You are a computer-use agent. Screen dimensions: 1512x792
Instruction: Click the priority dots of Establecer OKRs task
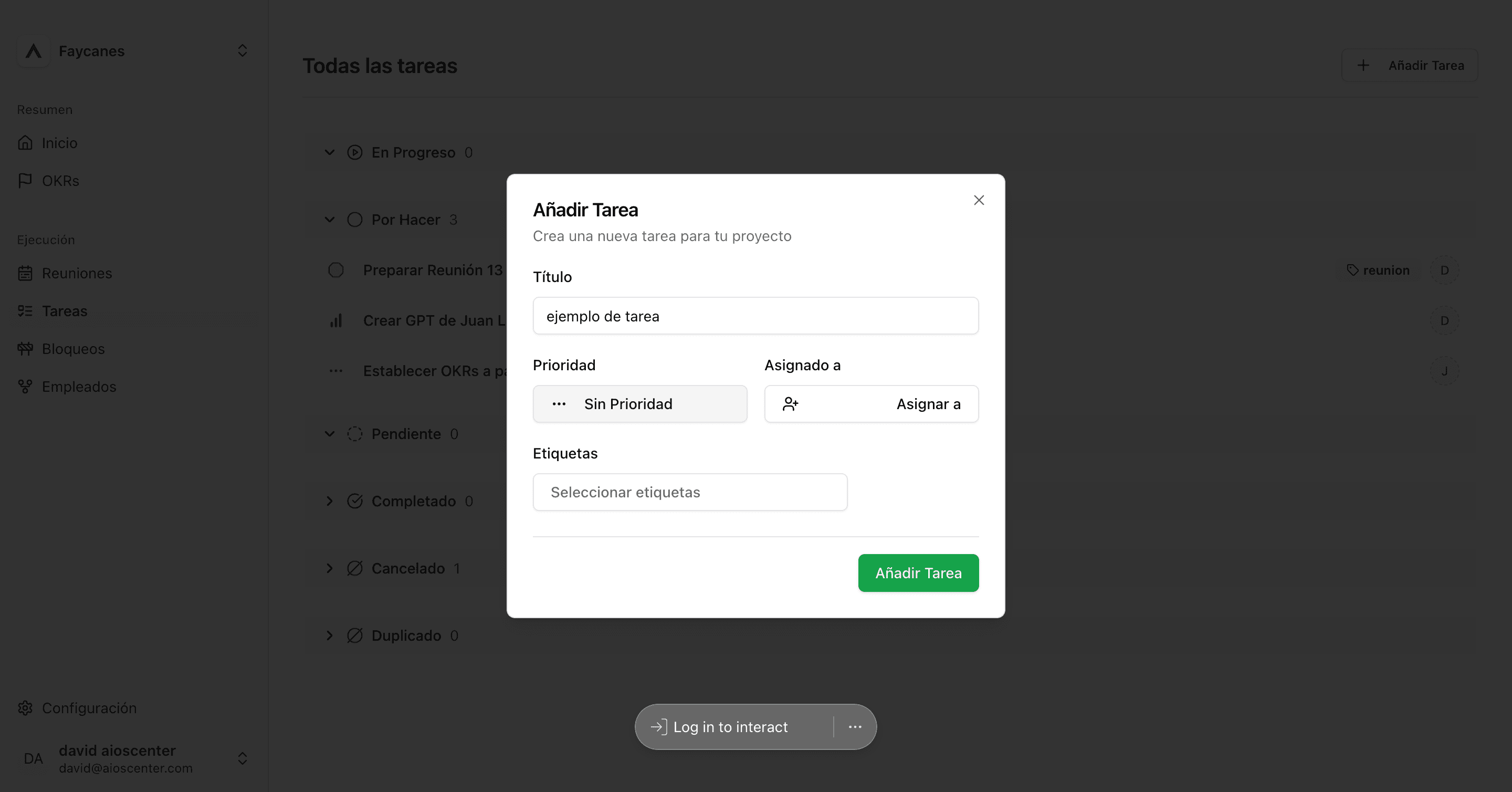pyautogui.click(x=336, y=371)
